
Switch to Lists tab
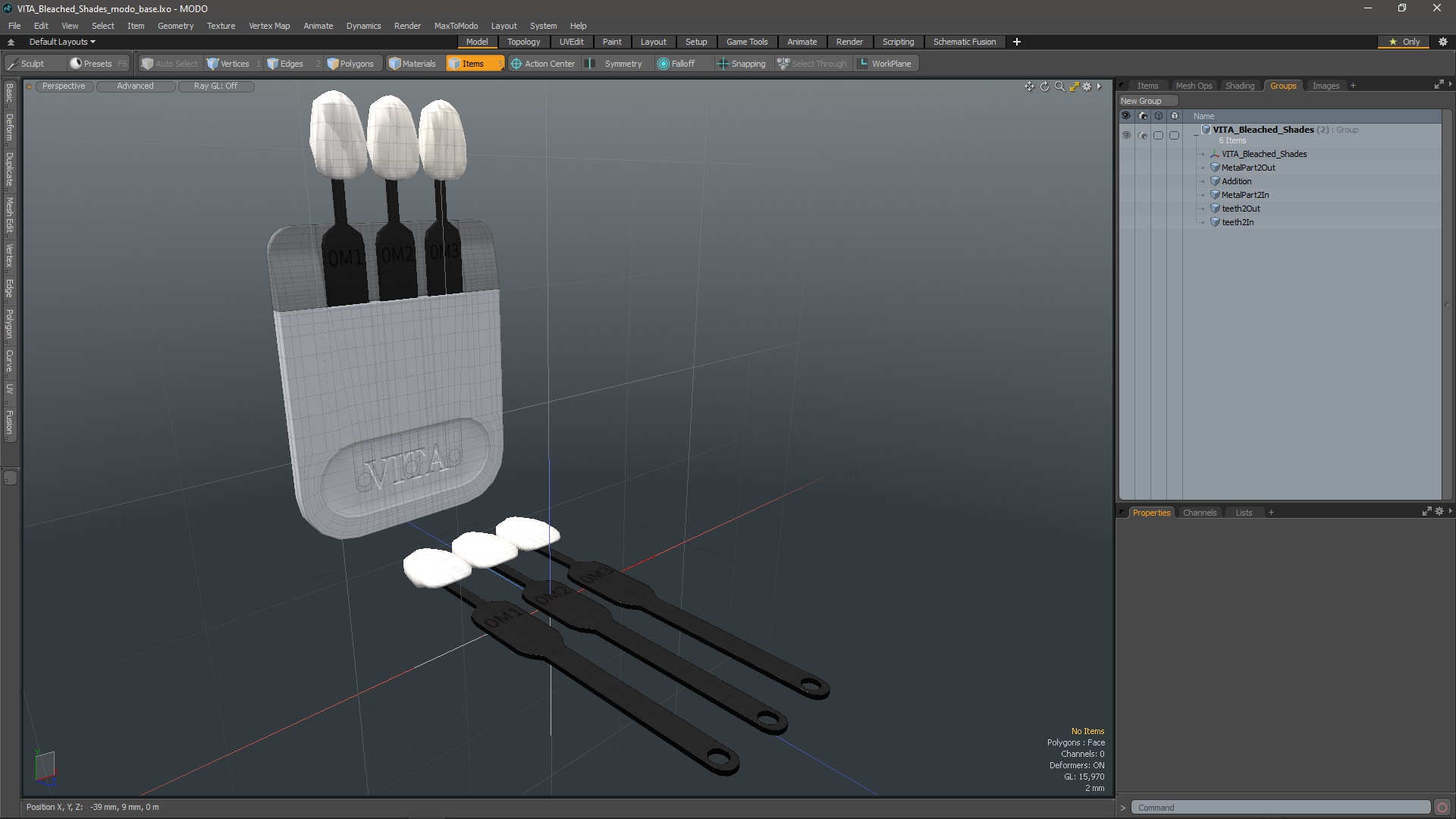(x=1244, y=513)
